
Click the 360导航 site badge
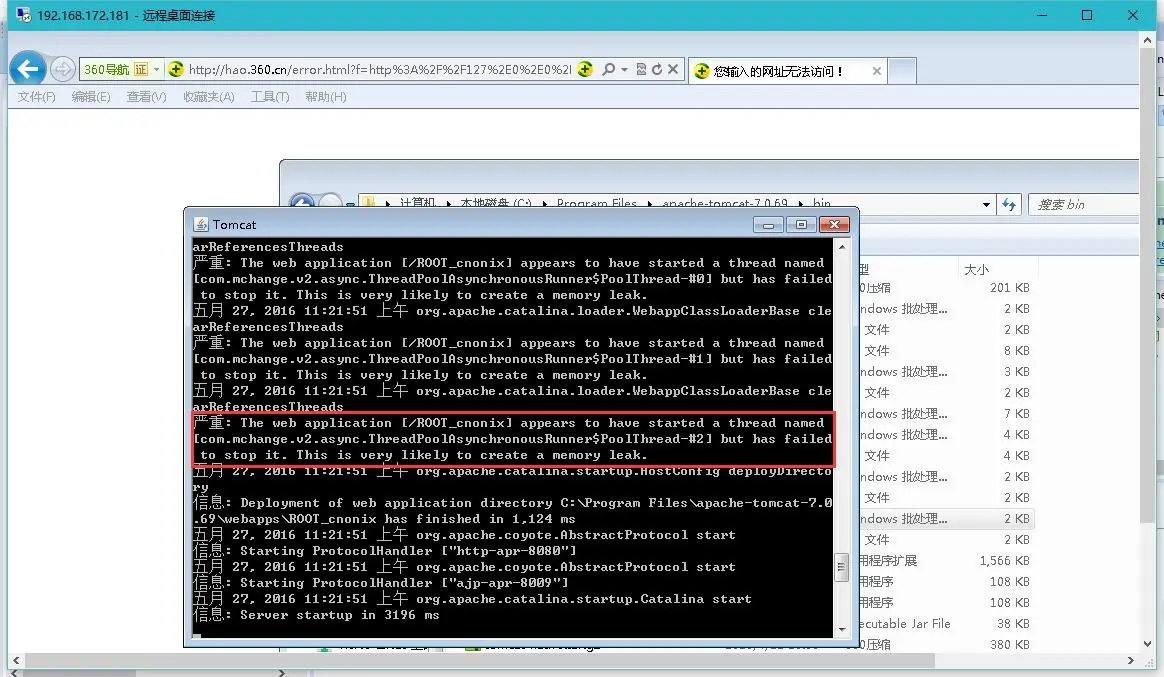click(106, 70)
